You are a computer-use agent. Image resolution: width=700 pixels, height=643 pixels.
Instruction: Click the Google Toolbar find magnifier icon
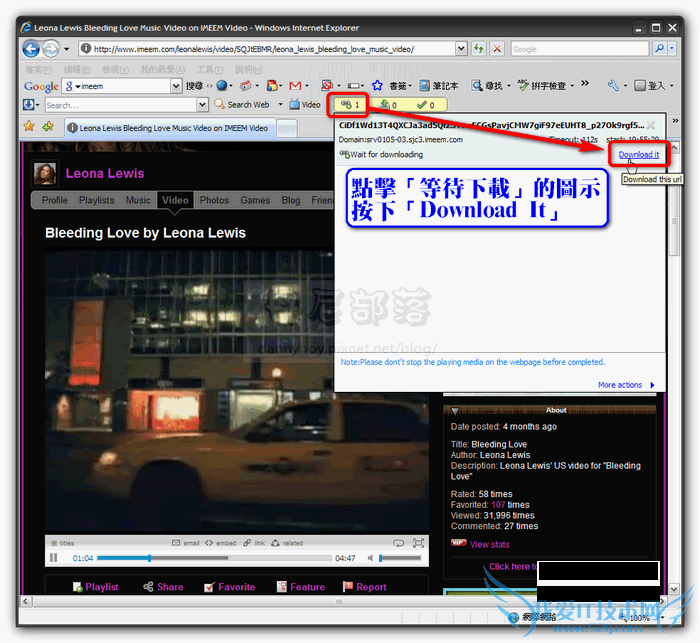coord(477,86)
